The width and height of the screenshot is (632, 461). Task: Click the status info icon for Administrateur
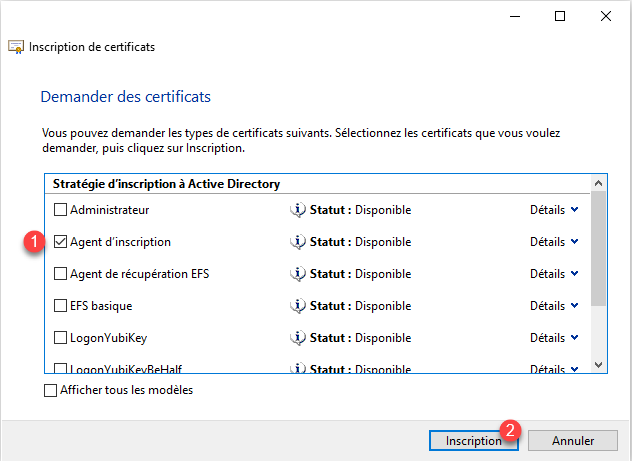click(297, 210)
